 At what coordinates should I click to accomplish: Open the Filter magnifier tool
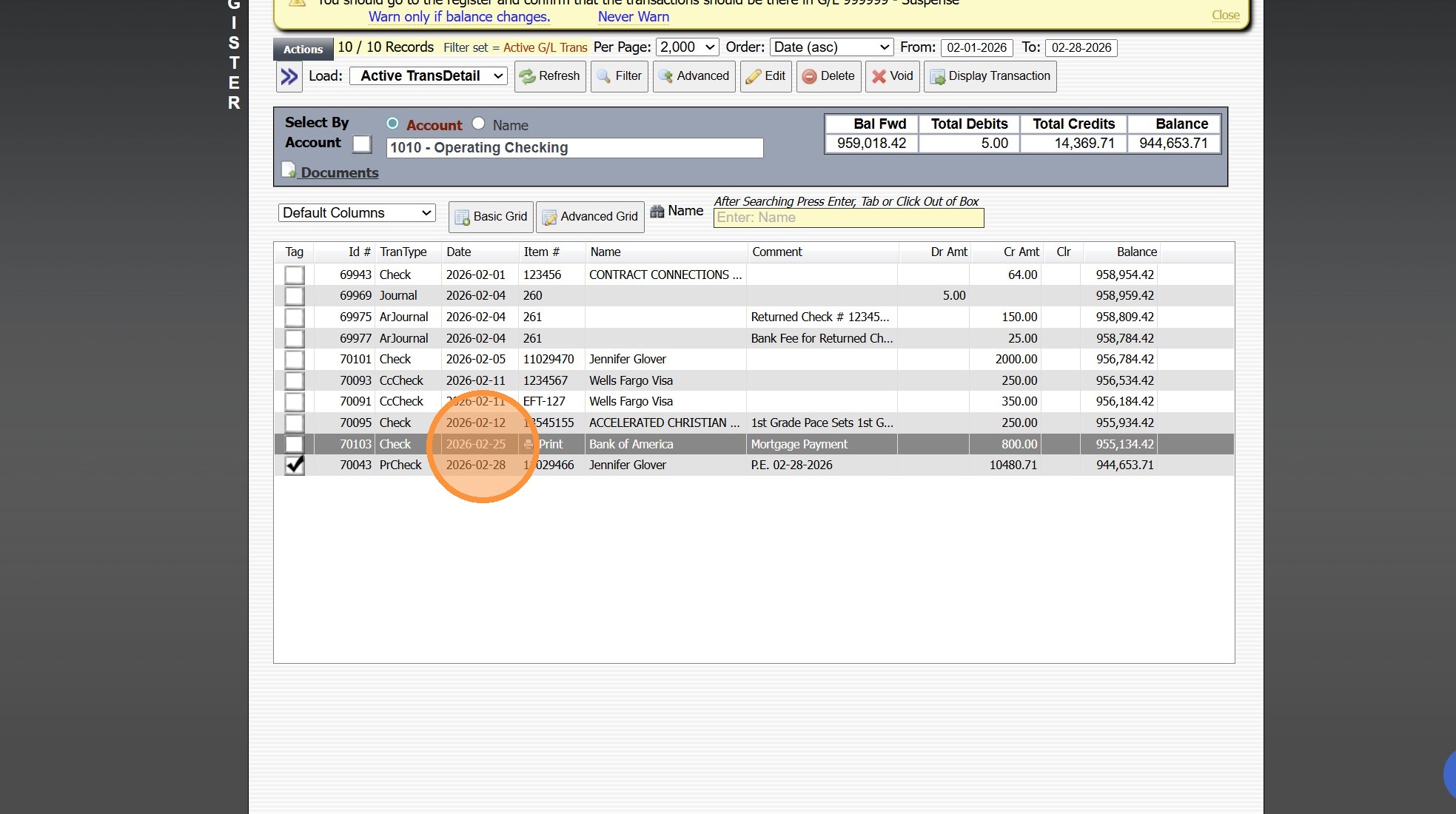pyautogui.click(x=620, y=76)
